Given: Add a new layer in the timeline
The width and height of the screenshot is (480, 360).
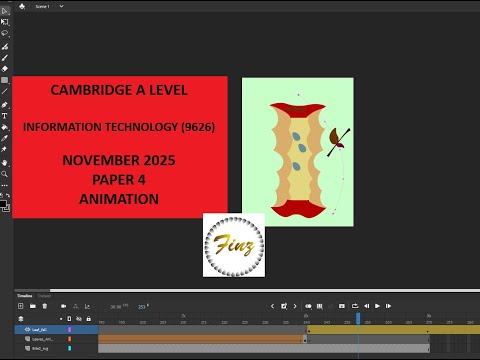Looking at the screenshot, I should pyautogui.click(x=21, y=306).
